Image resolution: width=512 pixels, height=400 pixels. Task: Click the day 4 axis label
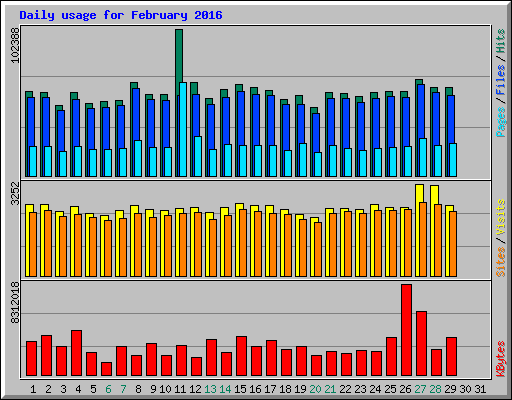pyautogui.click(x=78, y=389)
